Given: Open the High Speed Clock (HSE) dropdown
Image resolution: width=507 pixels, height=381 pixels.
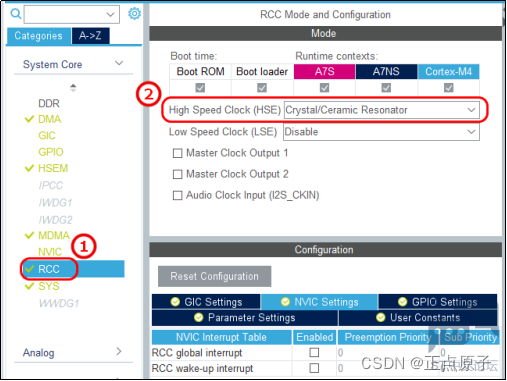Looking at the screenshot, I should 382,110.
